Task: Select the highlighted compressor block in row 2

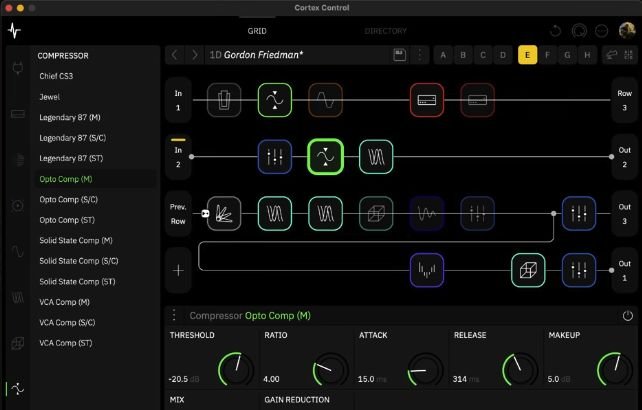Action: point(326,157)
